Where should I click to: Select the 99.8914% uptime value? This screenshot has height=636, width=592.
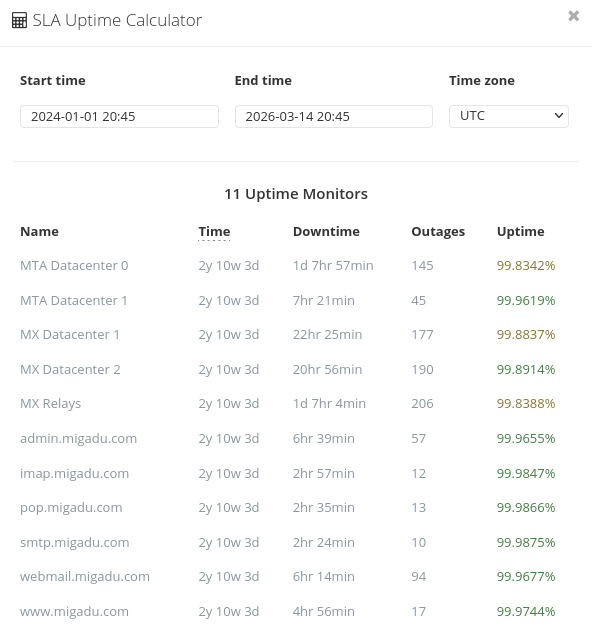[526, 370]
